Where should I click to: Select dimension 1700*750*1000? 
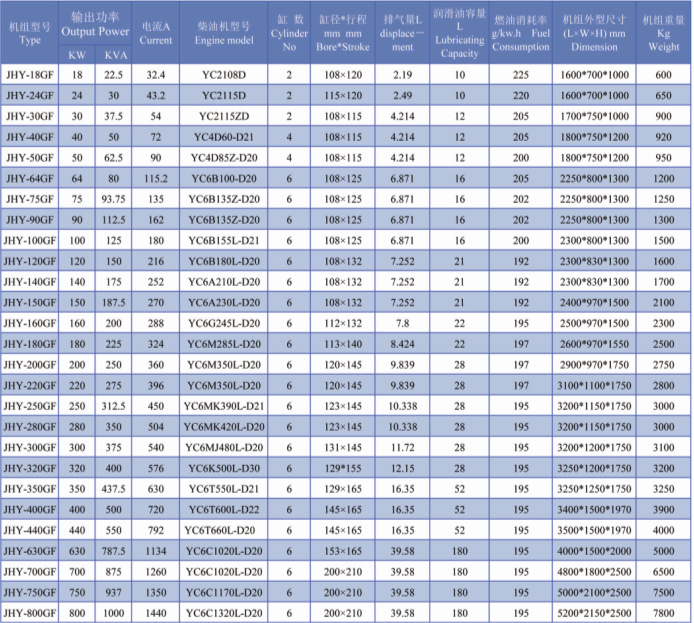(x=594, y=116)
